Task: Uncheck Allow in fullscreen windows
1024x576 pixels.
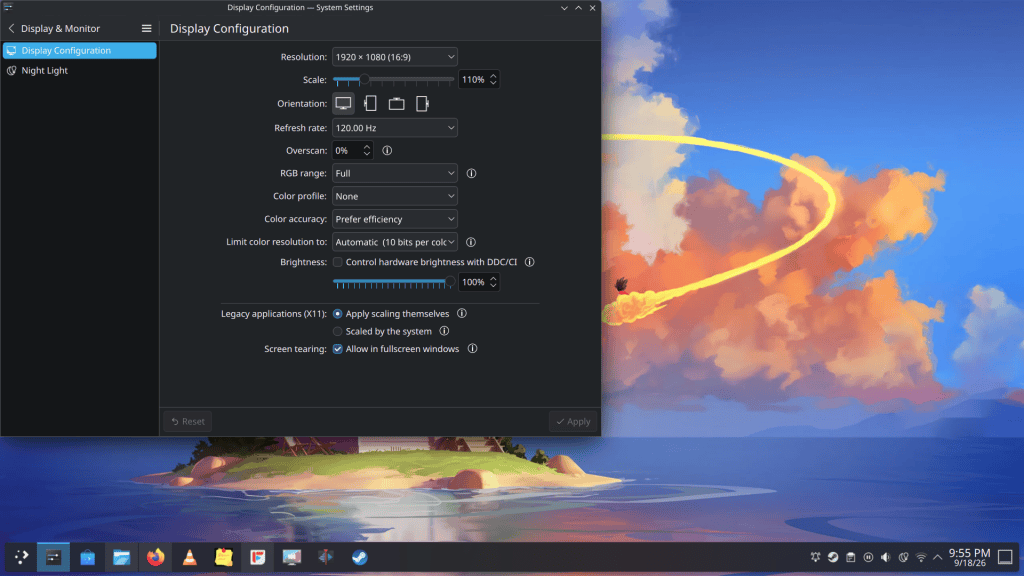Action: pos(338,349)
